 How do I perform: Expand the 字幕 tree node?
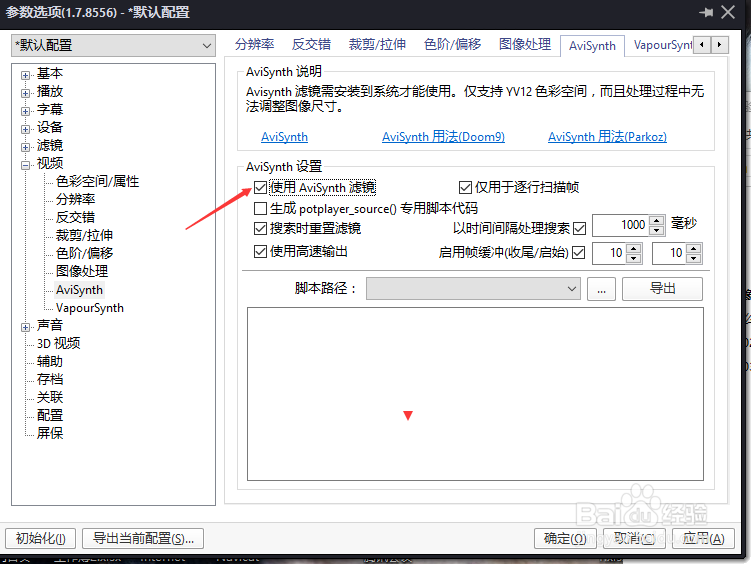(x=25, y=111)
